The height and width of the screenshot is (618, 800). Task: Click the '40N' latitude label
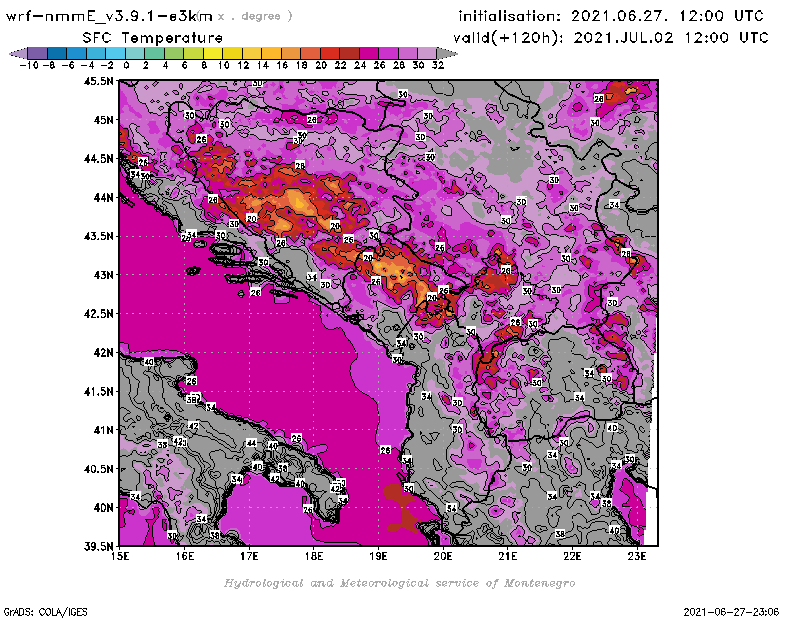click(103, 508)
